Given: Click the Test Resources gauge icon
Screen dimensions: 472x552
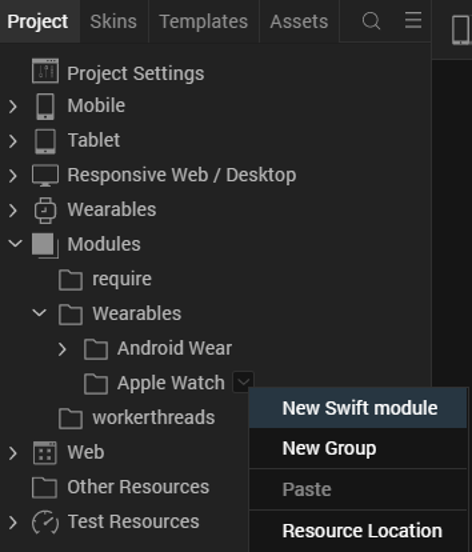Looking at the screenshot, I should pyautogui.click(x=45, y=522).
